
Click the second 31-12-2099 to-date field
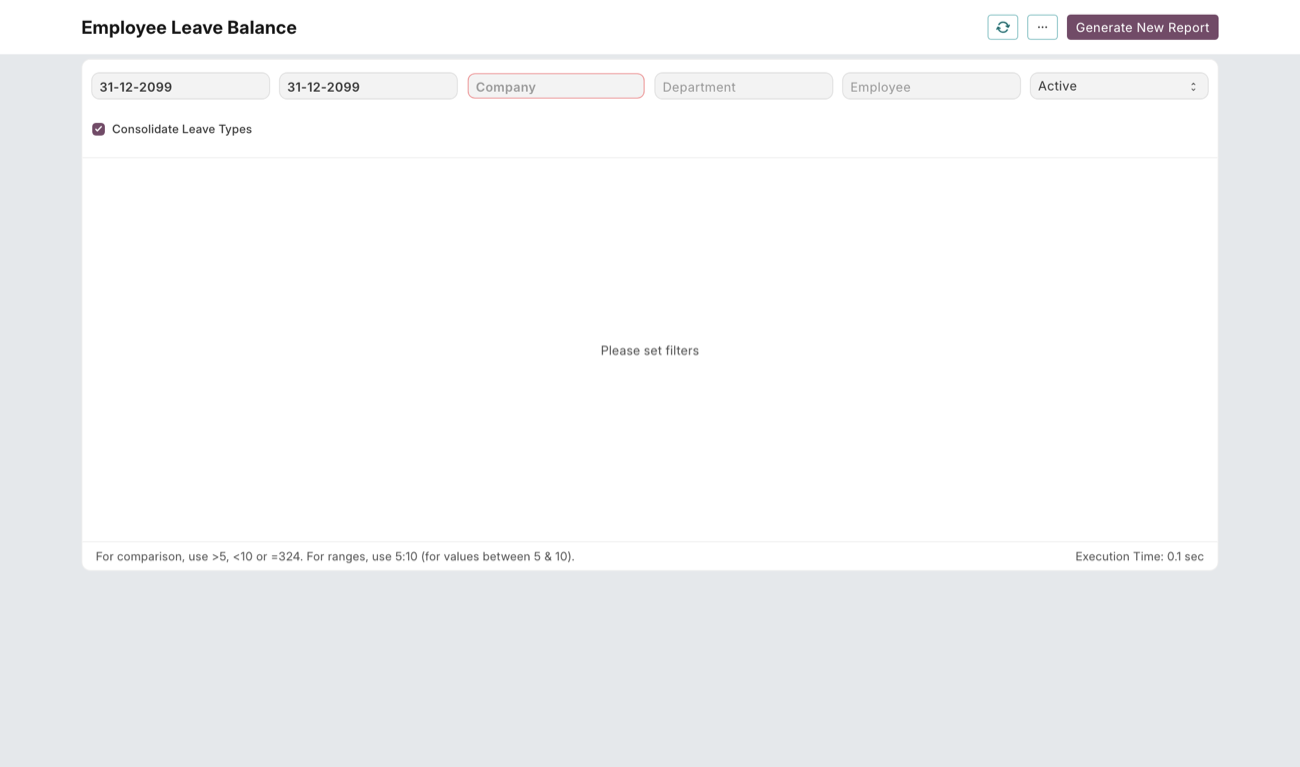click(x=368, y=86)
